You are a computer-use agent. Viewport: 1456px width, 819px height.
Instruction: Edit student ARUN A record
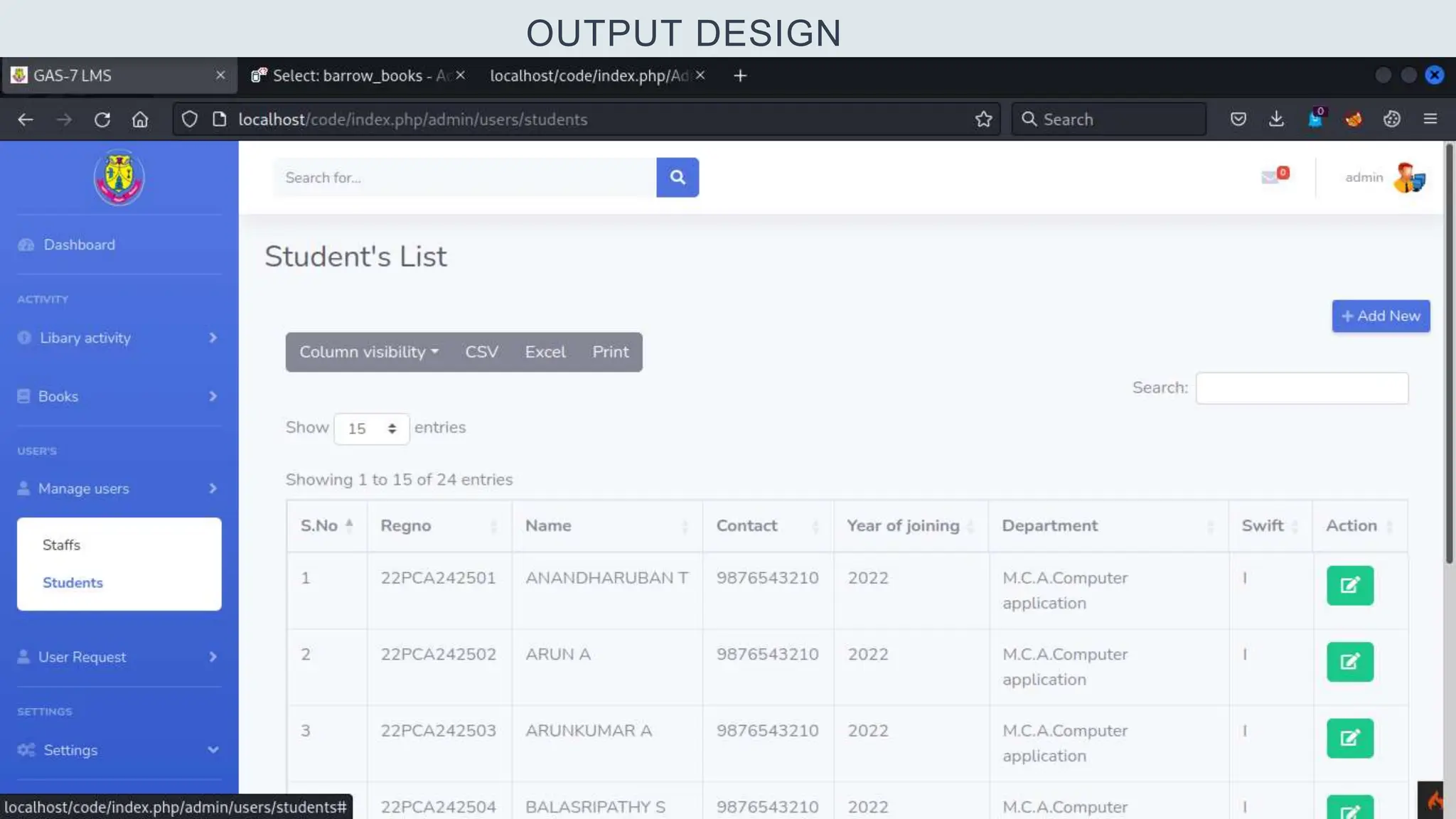pos(1349,662)
